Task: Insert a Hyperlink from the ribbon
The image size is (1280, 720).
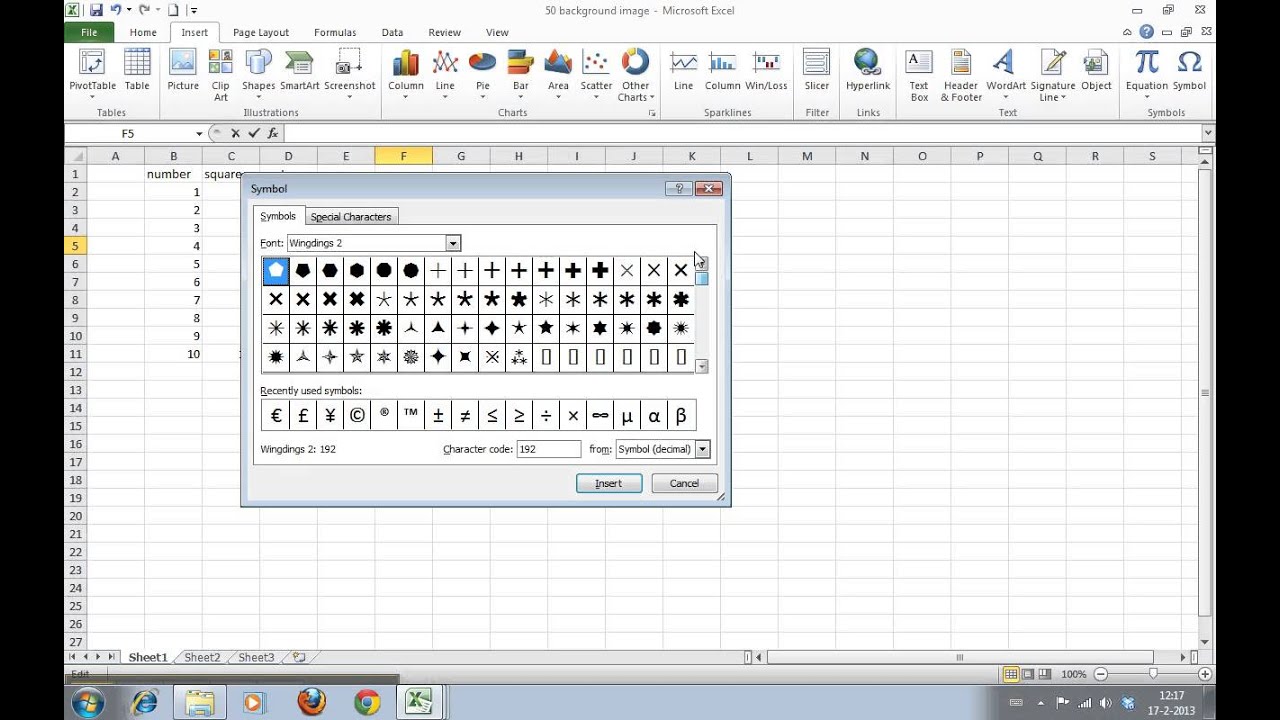Action: tap(868, 71)
